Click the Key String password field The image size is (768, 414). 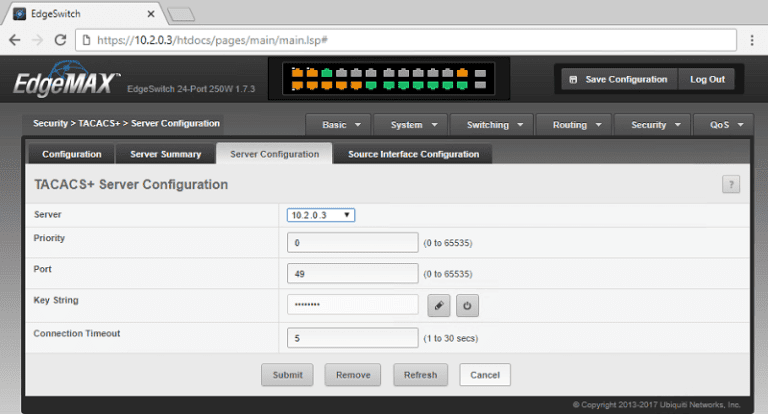point(353,304)
